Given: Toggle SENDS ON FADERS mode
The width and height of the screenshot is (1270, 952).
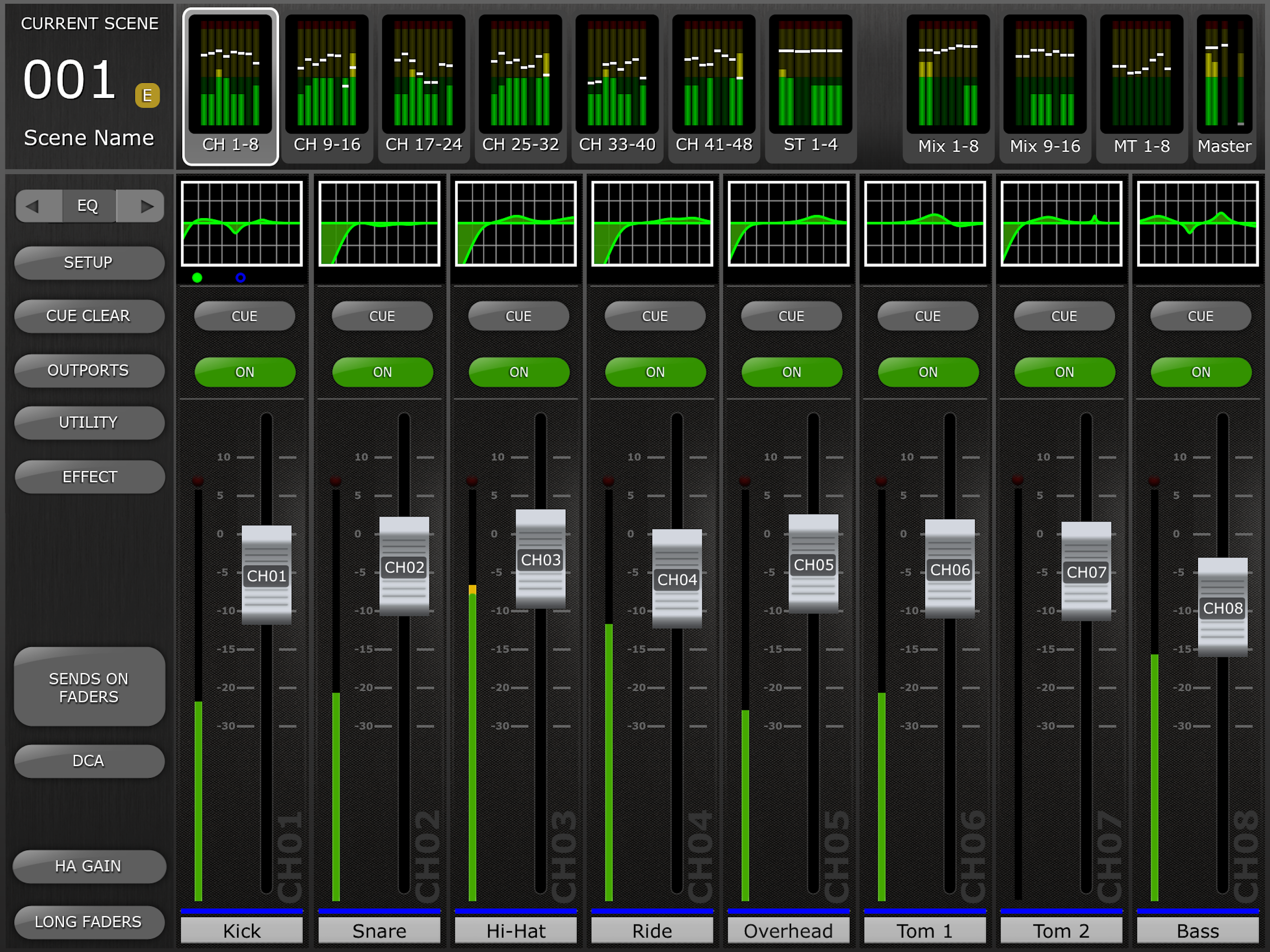Looking at the screenshot, I should pos(89,688).
